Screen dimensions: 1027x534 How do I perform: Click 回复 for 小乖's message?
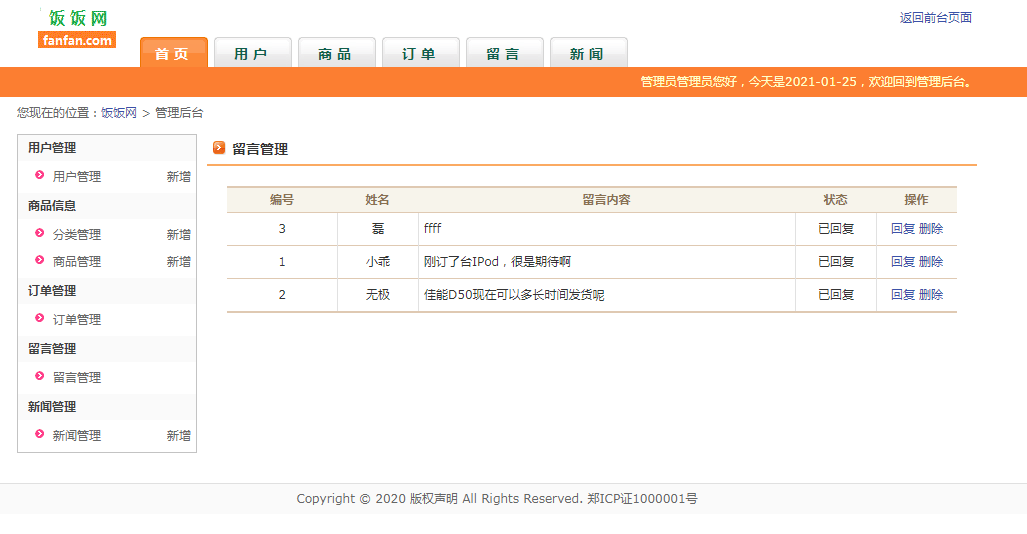pyautogui.click(x=903, y=261)
